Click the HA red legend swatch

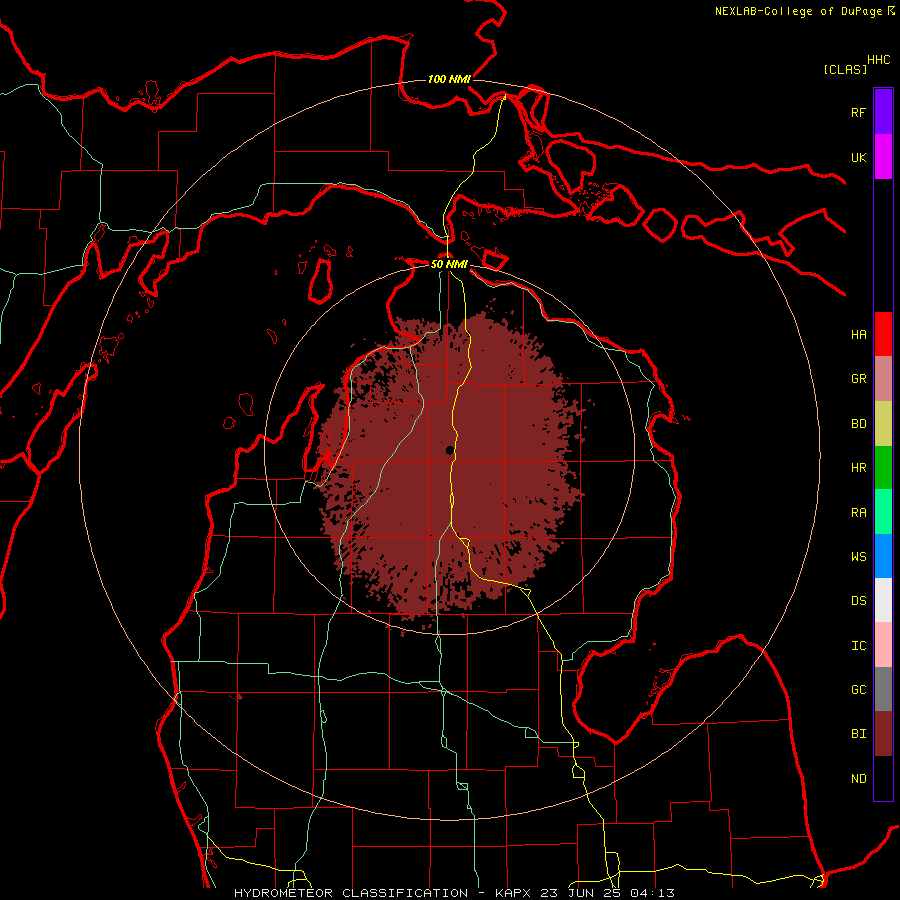click(883, 334)
